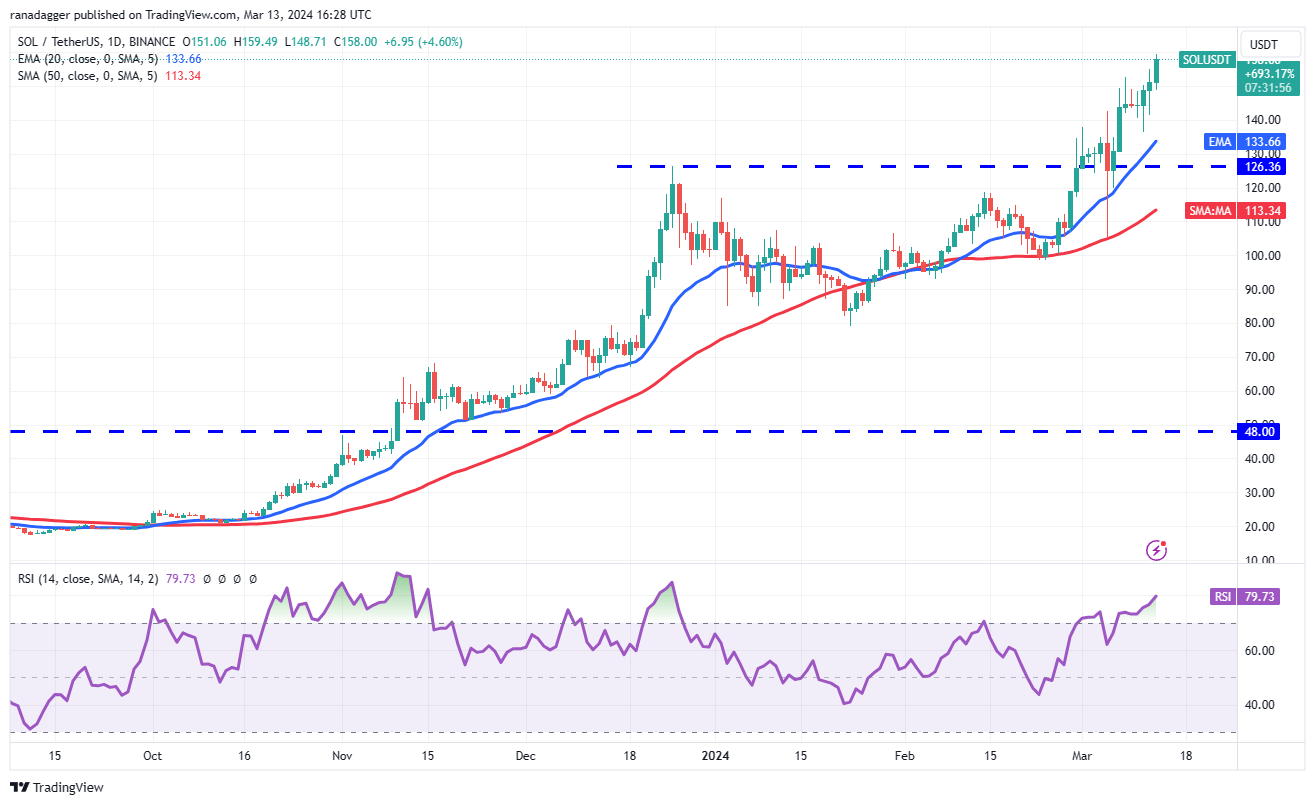Click the 'Nov' label on time axis
Screen dimensions: 1315x805
(x=342, y=756)
